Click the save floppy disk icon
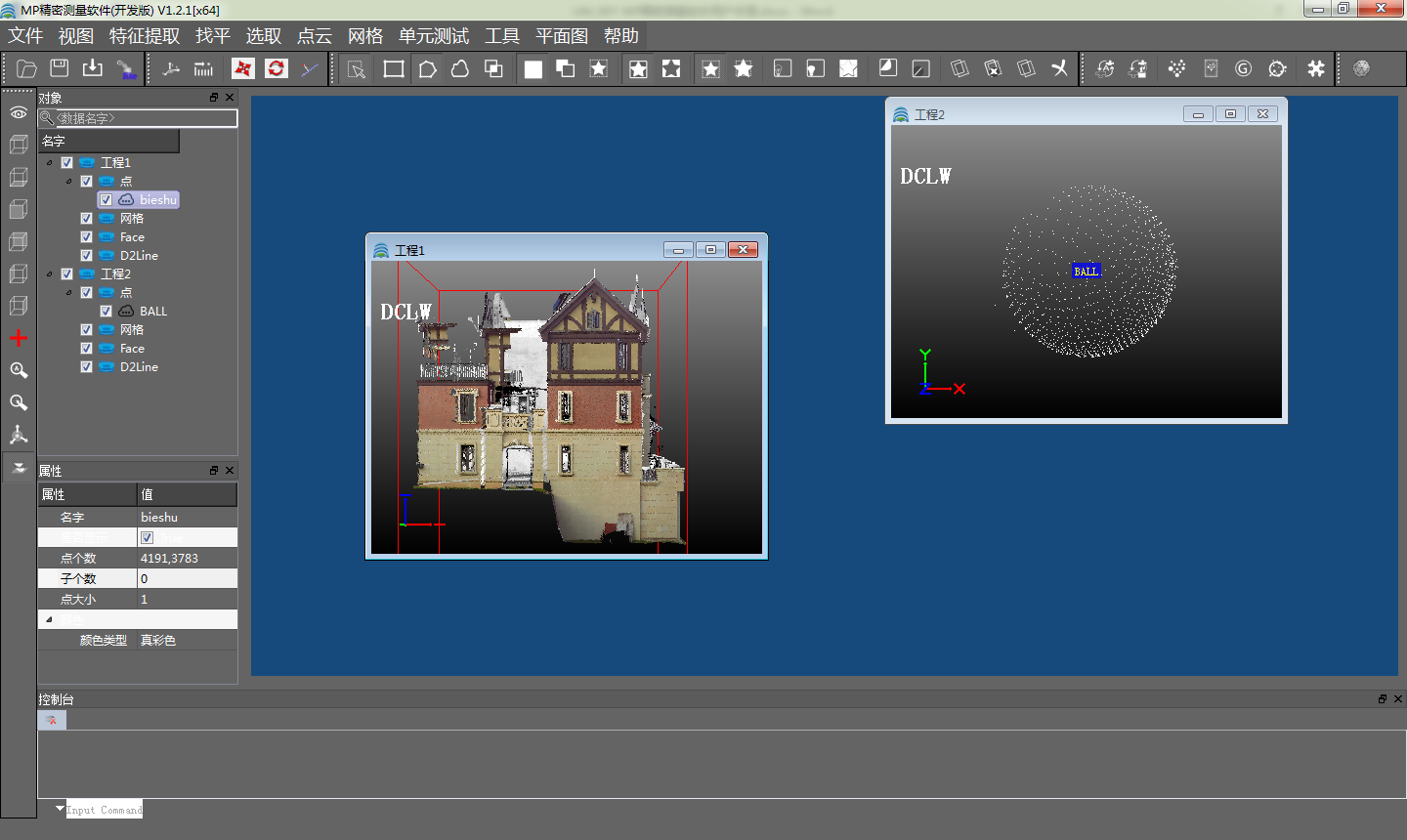The height and width of the screenshot is (840, 1407). coord(60,68)
